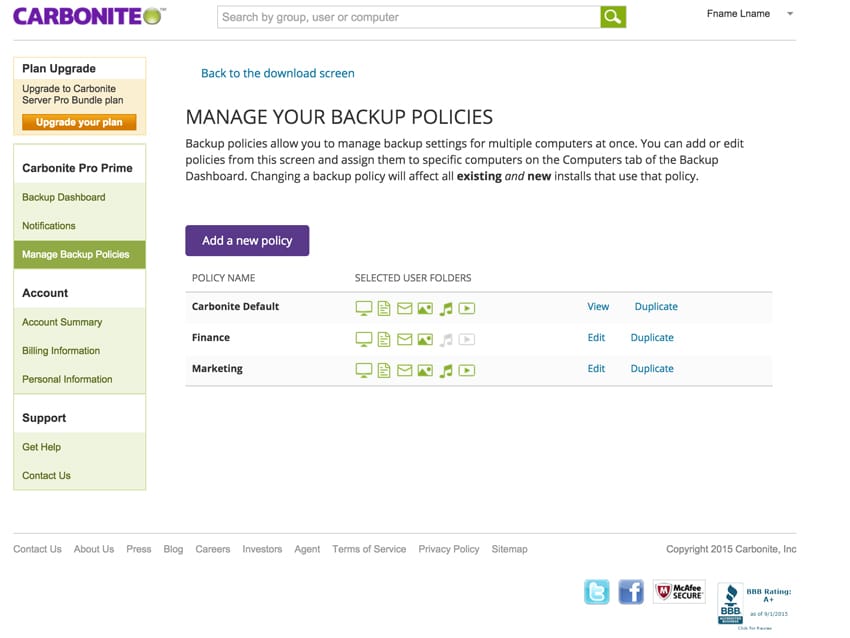The width and height of the screenshot is (850, 638).
Task: Open footer Contact Us link
Action: click(37, 549)
